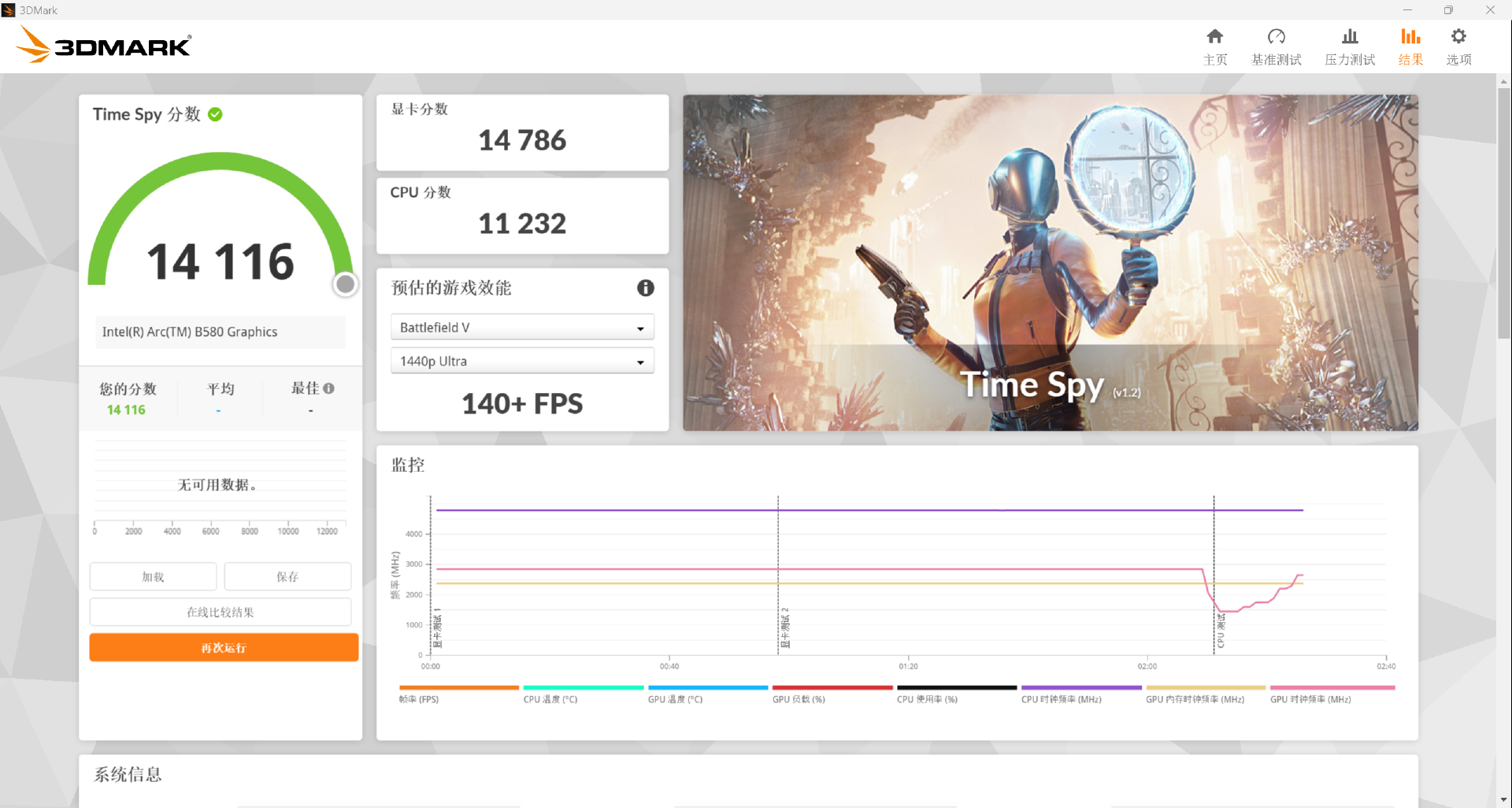The height and width of the screenshot is (808, 1512).
Task: Click the info icon in estimated game performance
Action: pos(645,288)
